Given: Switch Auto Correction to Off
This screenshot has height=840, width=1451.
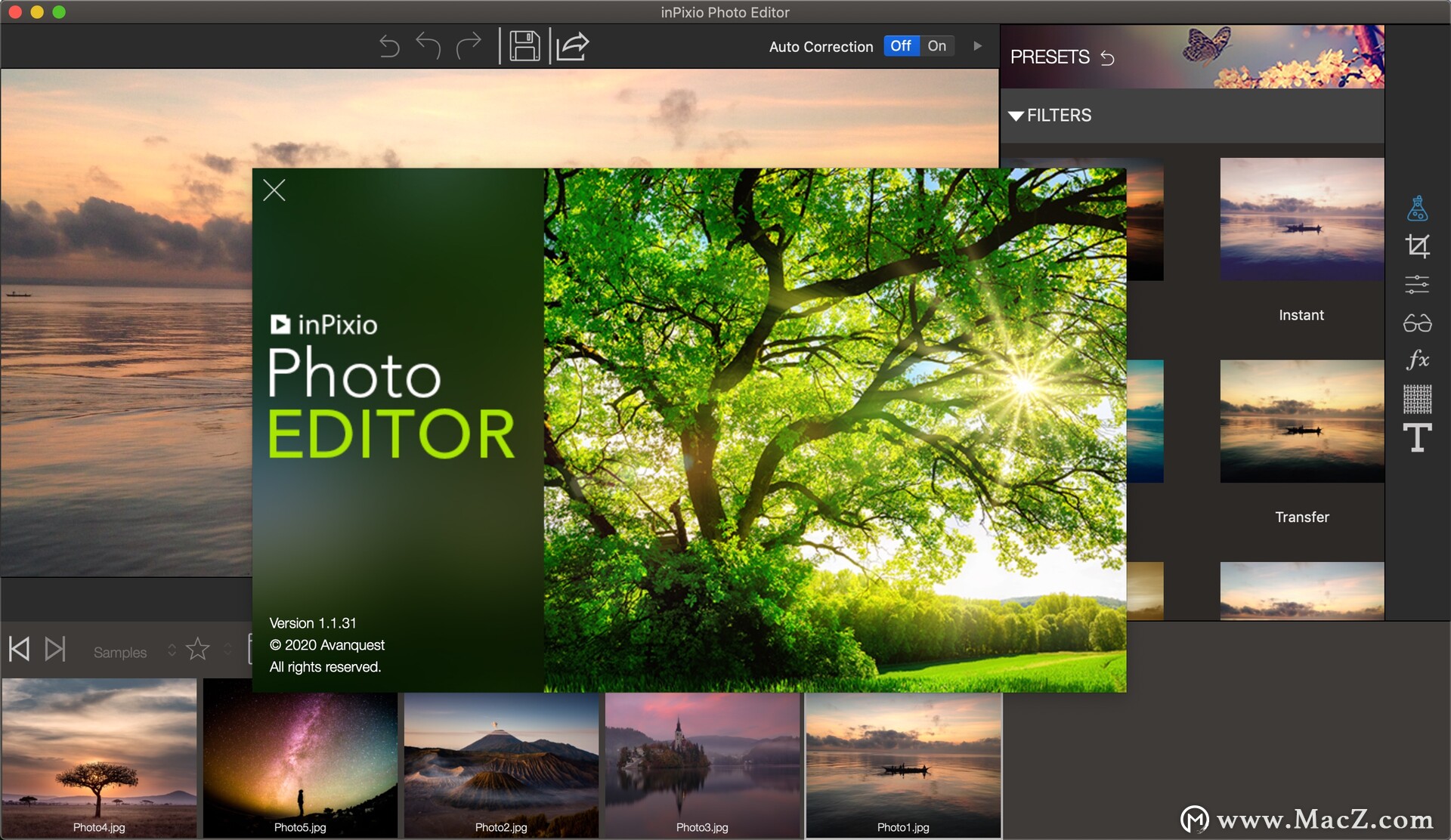Looking at the screenshot, I should (901, 46).
